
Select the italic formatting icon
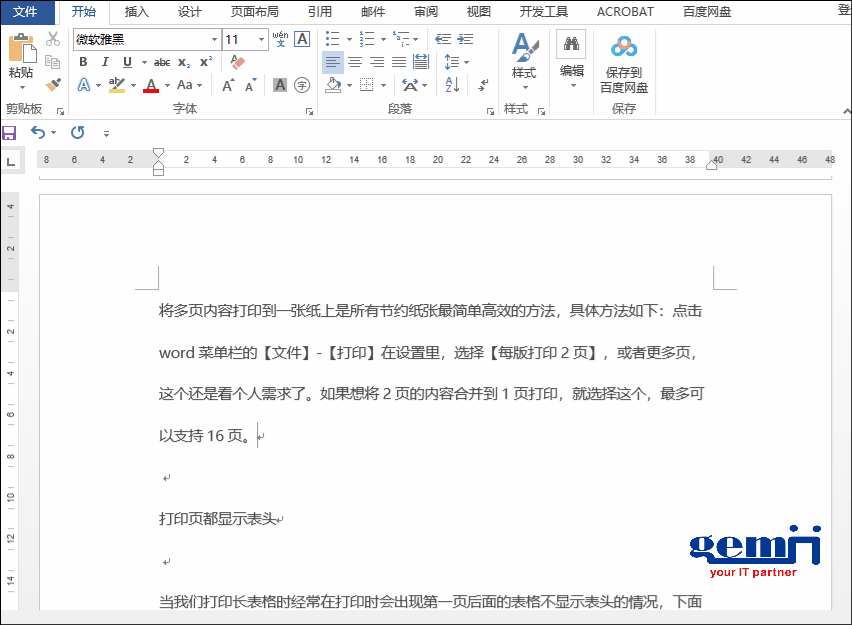coord(105,61)
